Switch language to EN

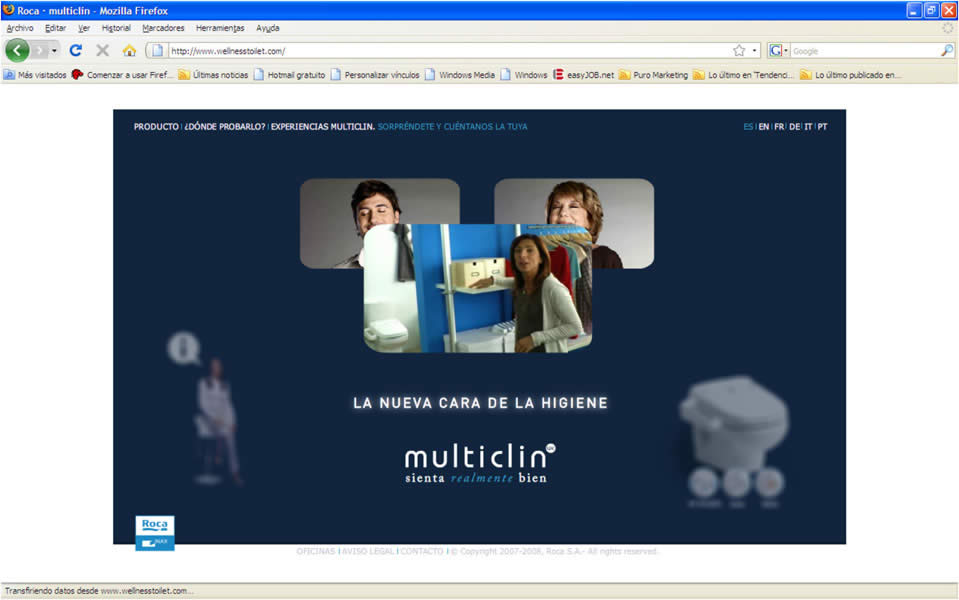click(763, 127)
